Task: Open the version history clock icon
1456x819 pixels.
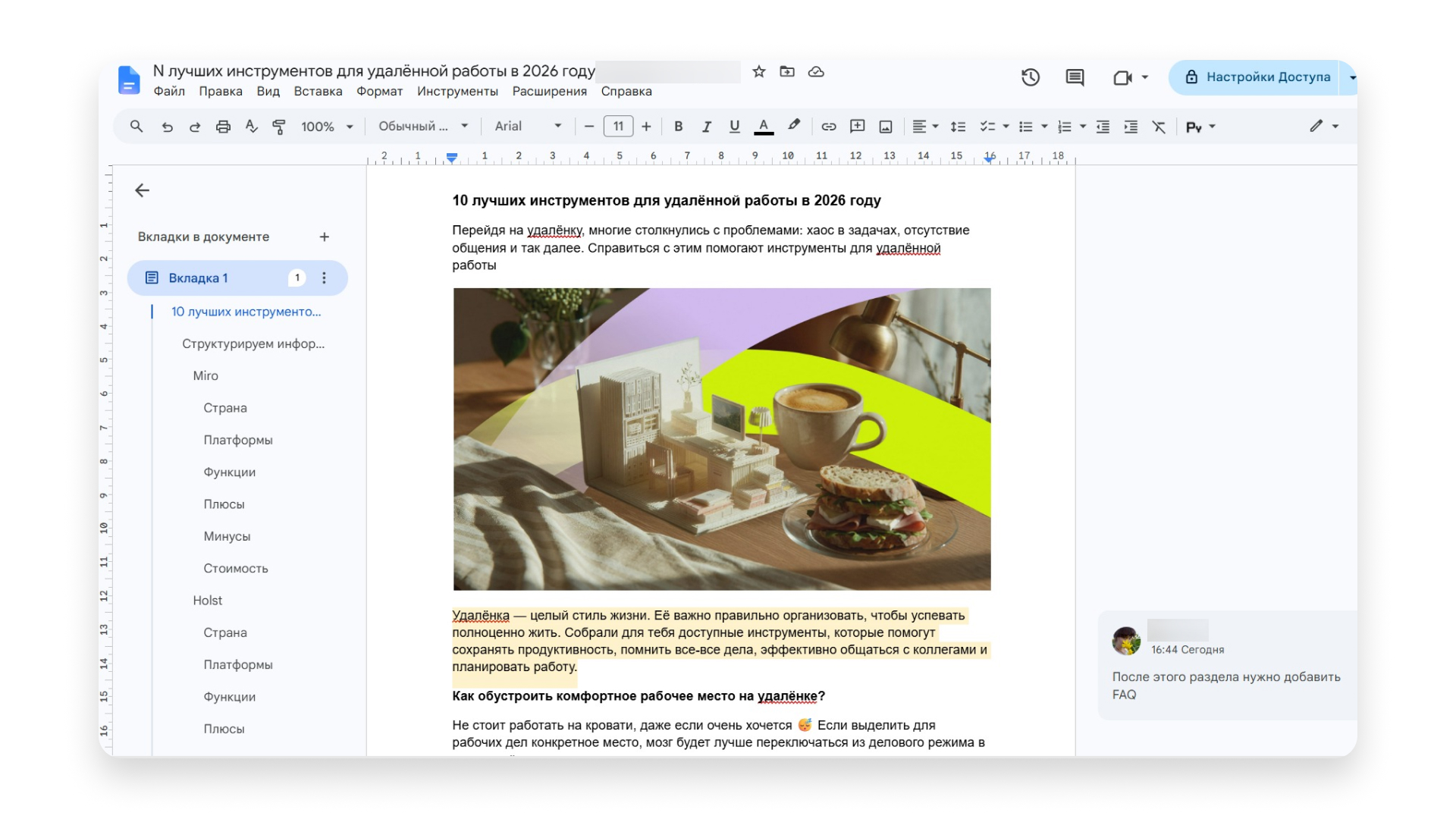Action: (x=1030, y=77)
